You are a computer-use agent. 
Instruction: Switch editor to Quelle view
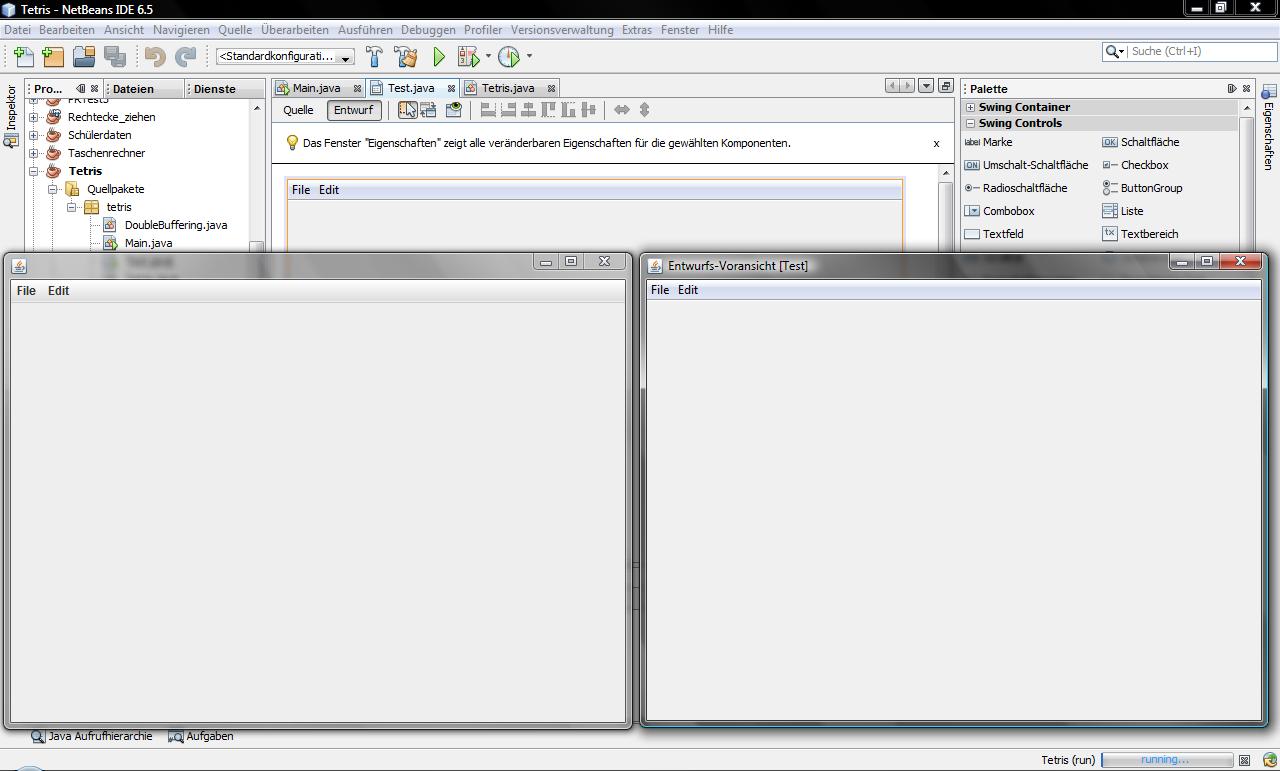298,110
